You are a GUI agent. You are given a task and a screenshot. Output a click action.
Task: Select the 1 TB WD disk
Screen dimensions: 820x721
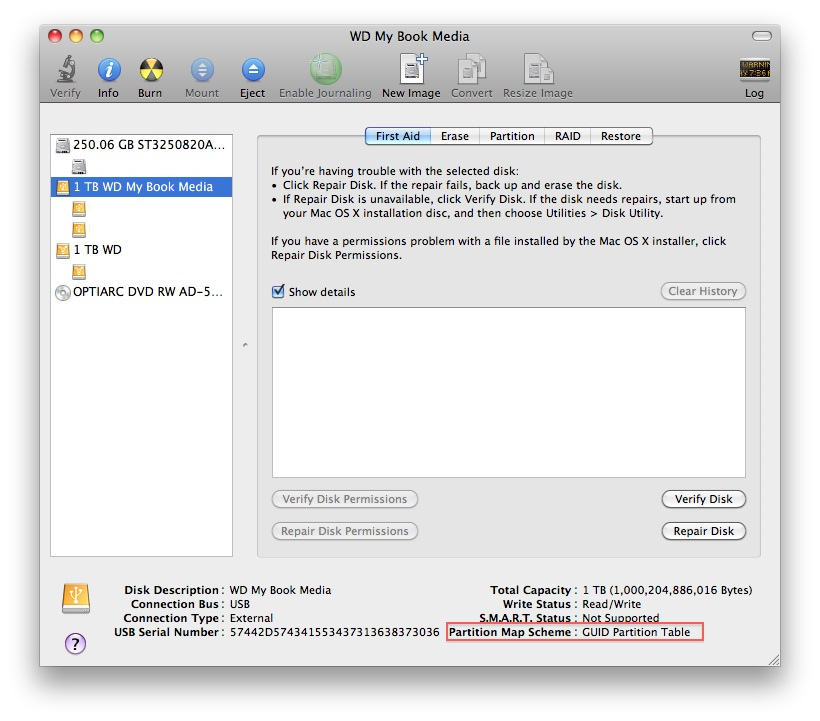(141, 250)
